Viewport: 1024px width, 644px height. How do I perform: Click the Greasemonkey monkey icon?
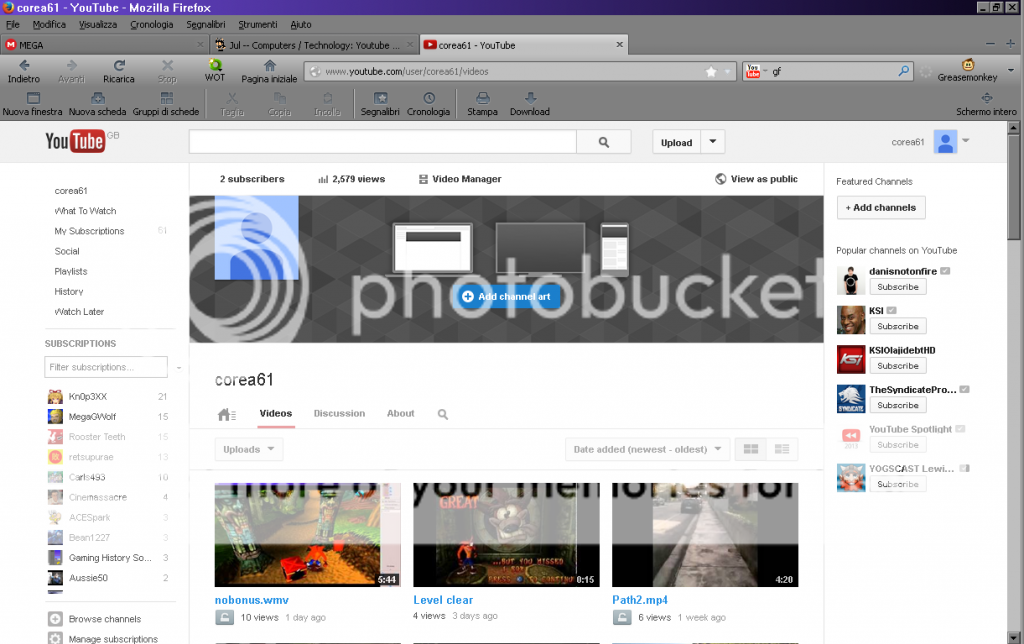click(x=967, y=65)
